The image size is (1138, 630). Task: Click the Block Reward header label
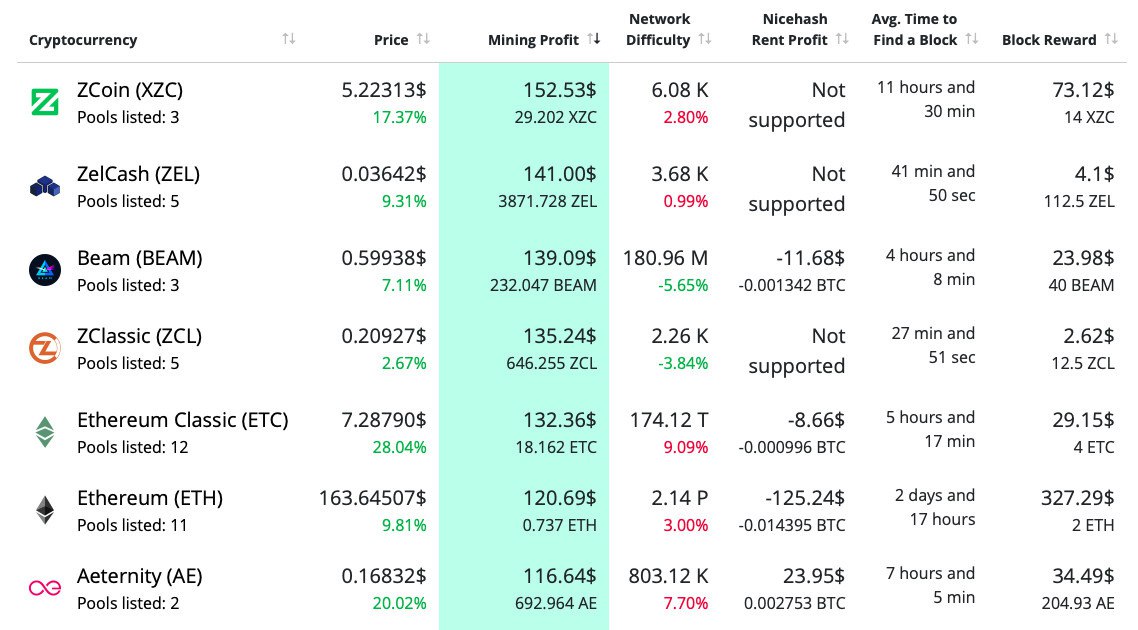1049,40
